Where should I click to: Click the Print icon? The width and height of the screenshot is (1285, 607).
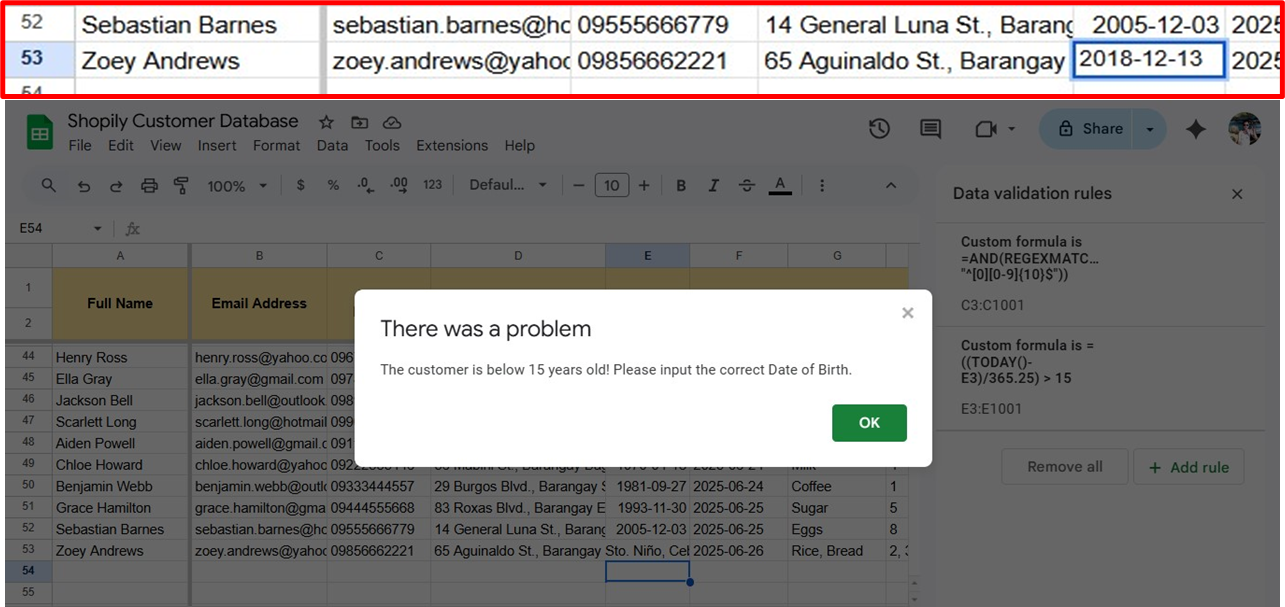[x=149, y=185]
